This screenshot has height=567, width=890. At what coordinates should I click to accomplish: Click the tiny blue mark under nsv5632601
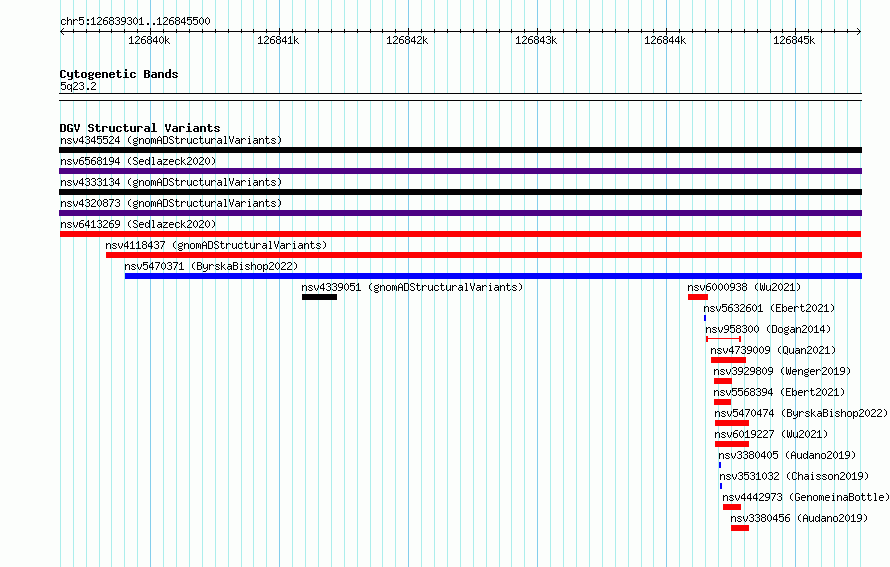point(705,318)
